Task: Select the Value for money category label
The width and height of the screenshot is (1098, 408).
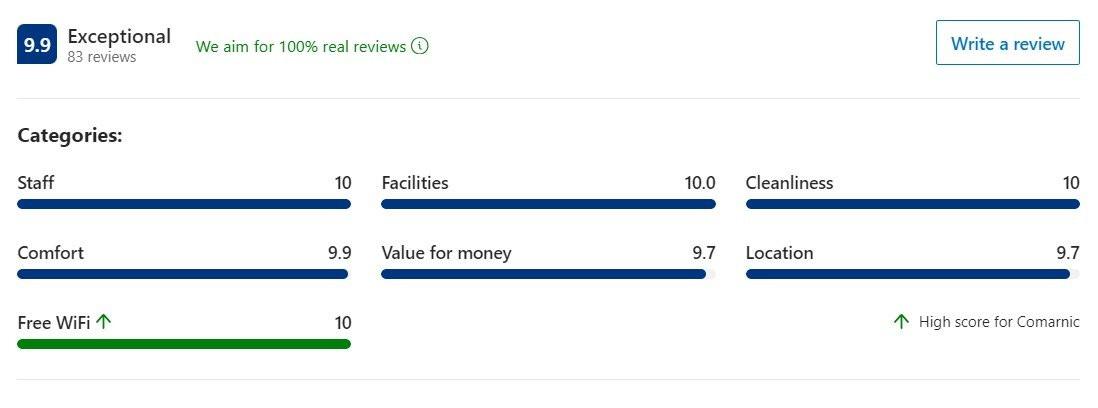Action: (x=446, y=253)
